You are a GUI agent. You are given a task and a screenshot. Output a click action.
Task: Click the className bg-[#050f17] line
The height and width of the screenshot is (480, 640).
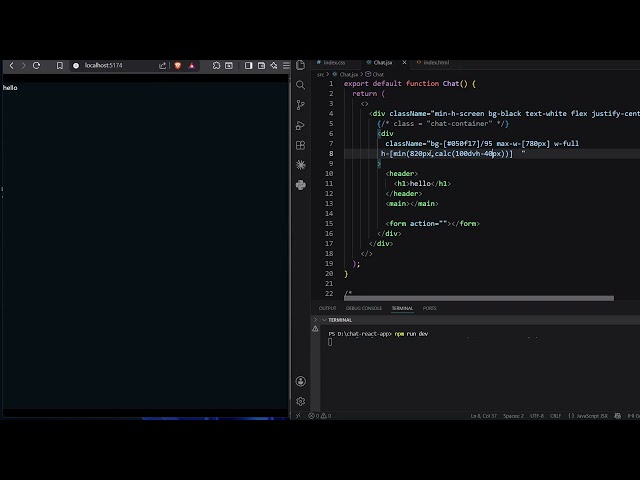(482, 144)
